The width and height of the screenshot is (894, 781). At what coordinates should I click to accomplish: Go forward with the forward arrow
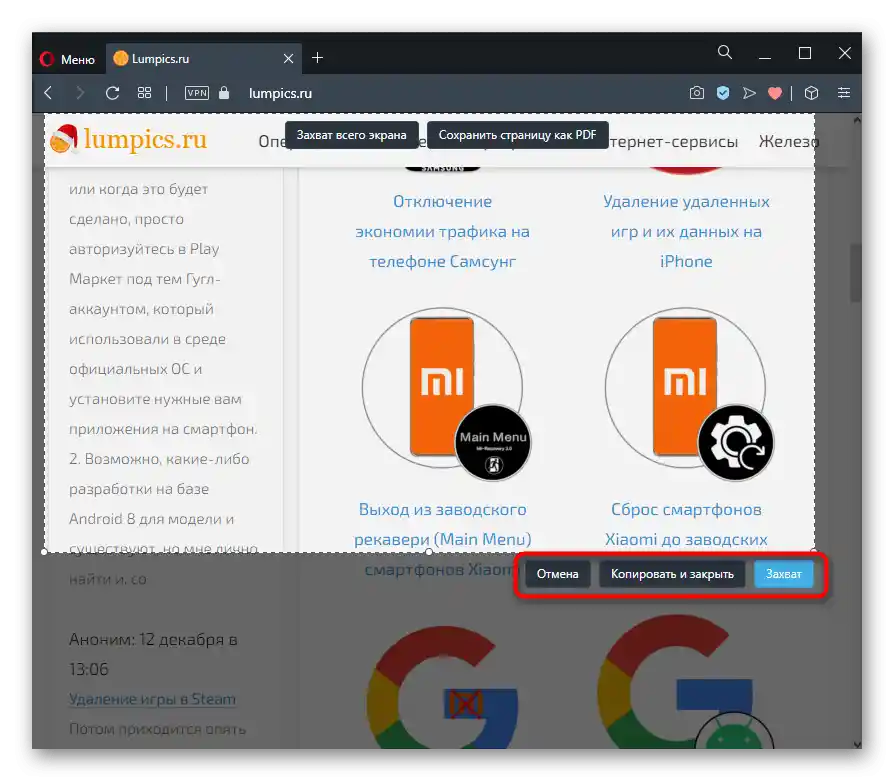[x=80, y=93]
